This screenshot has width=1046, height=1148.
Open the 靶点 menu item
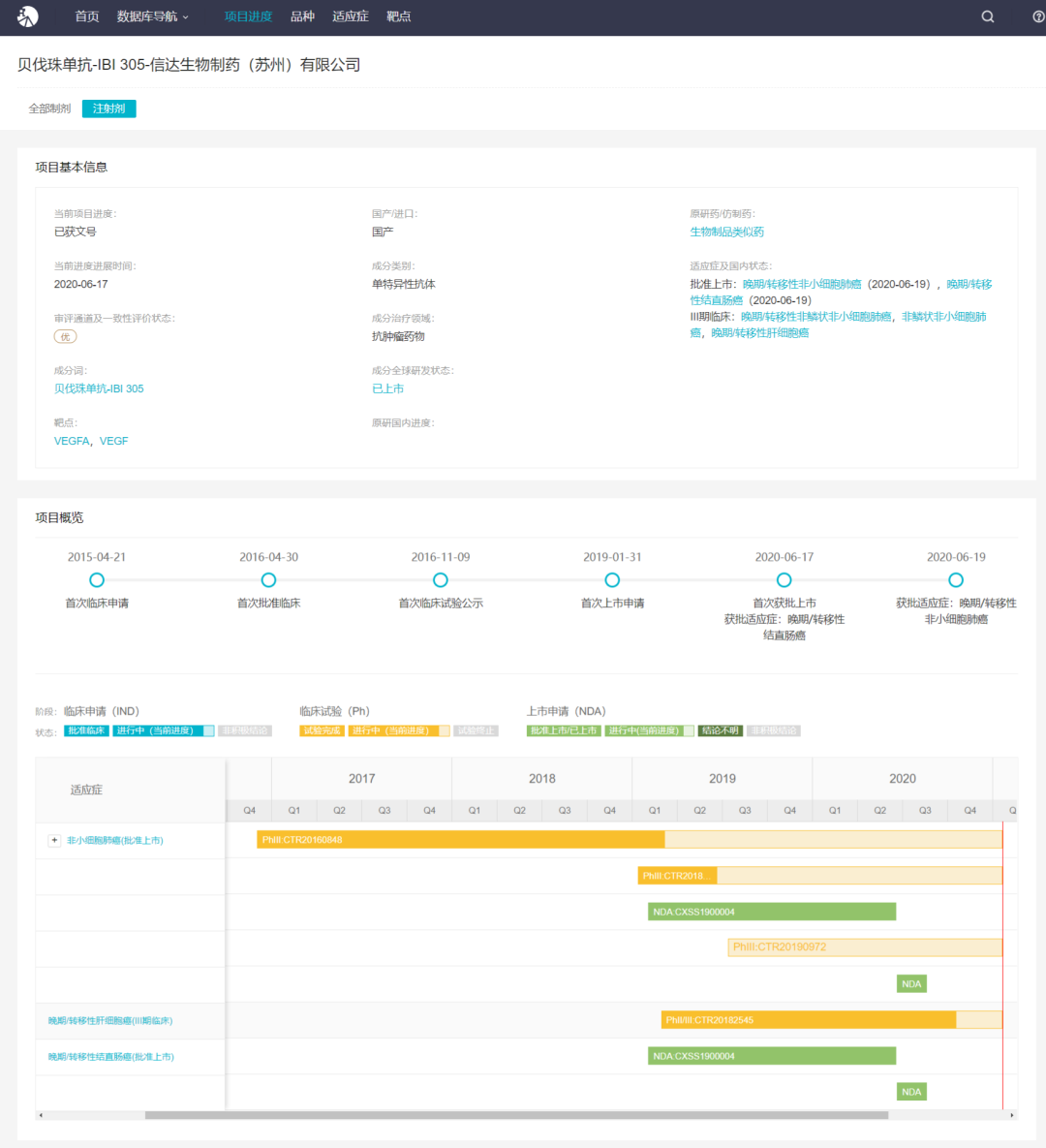tap(398, 16)
